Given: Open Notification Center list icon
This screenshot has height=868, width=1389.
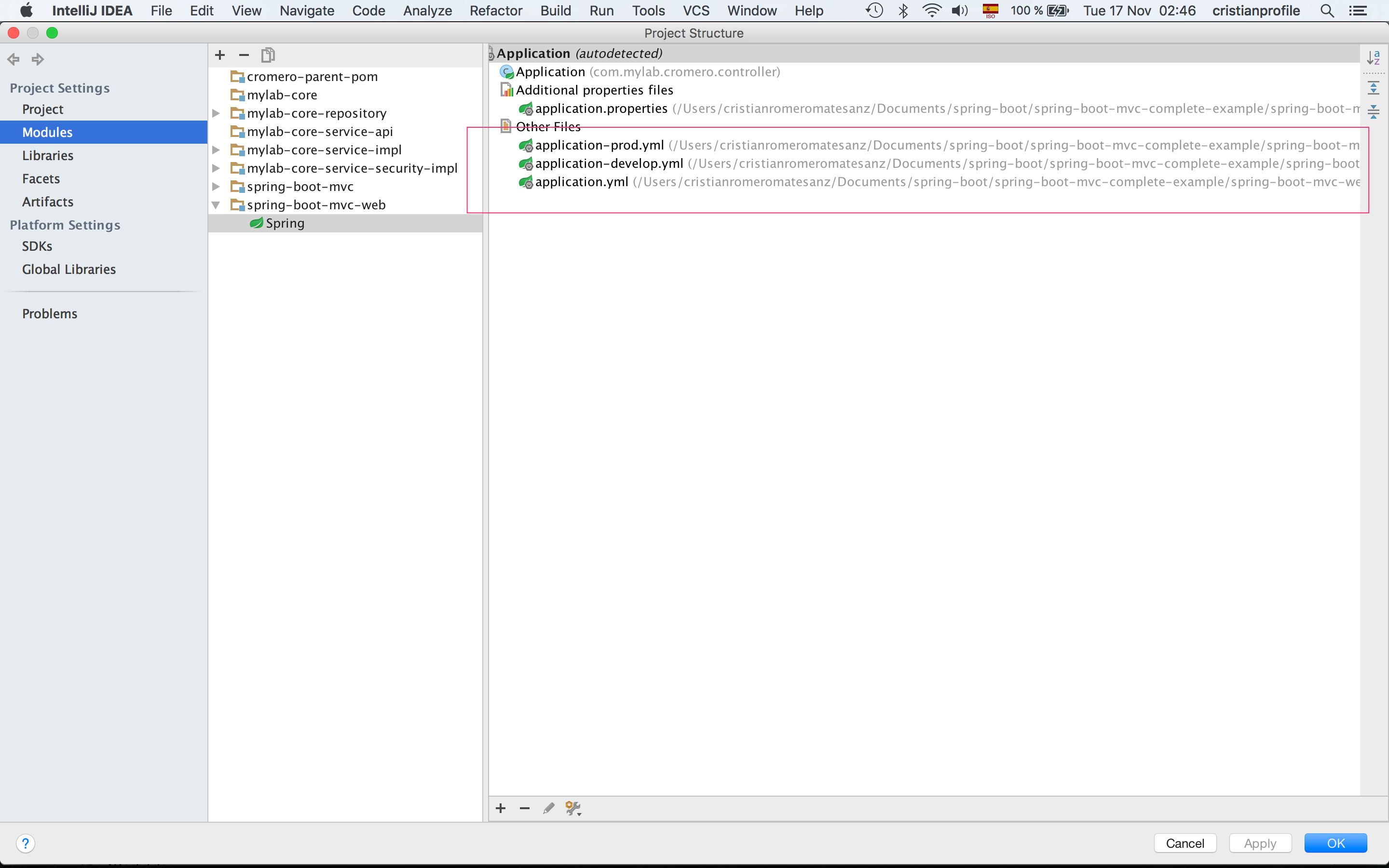Looking at the screenshot, I should tap(1358, 10).
